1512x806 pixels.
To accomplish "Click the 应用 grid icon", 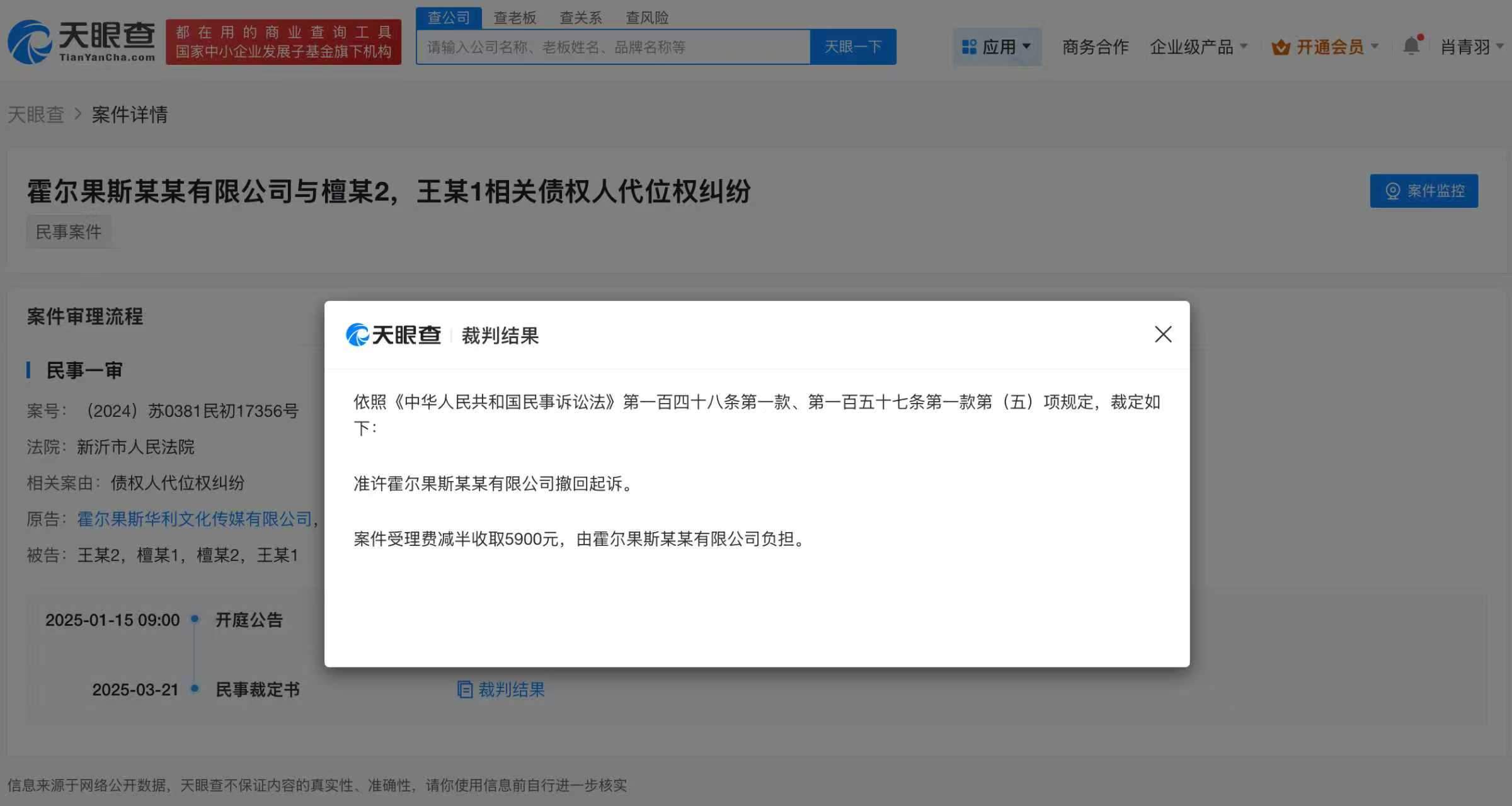I will pos(969,47).
